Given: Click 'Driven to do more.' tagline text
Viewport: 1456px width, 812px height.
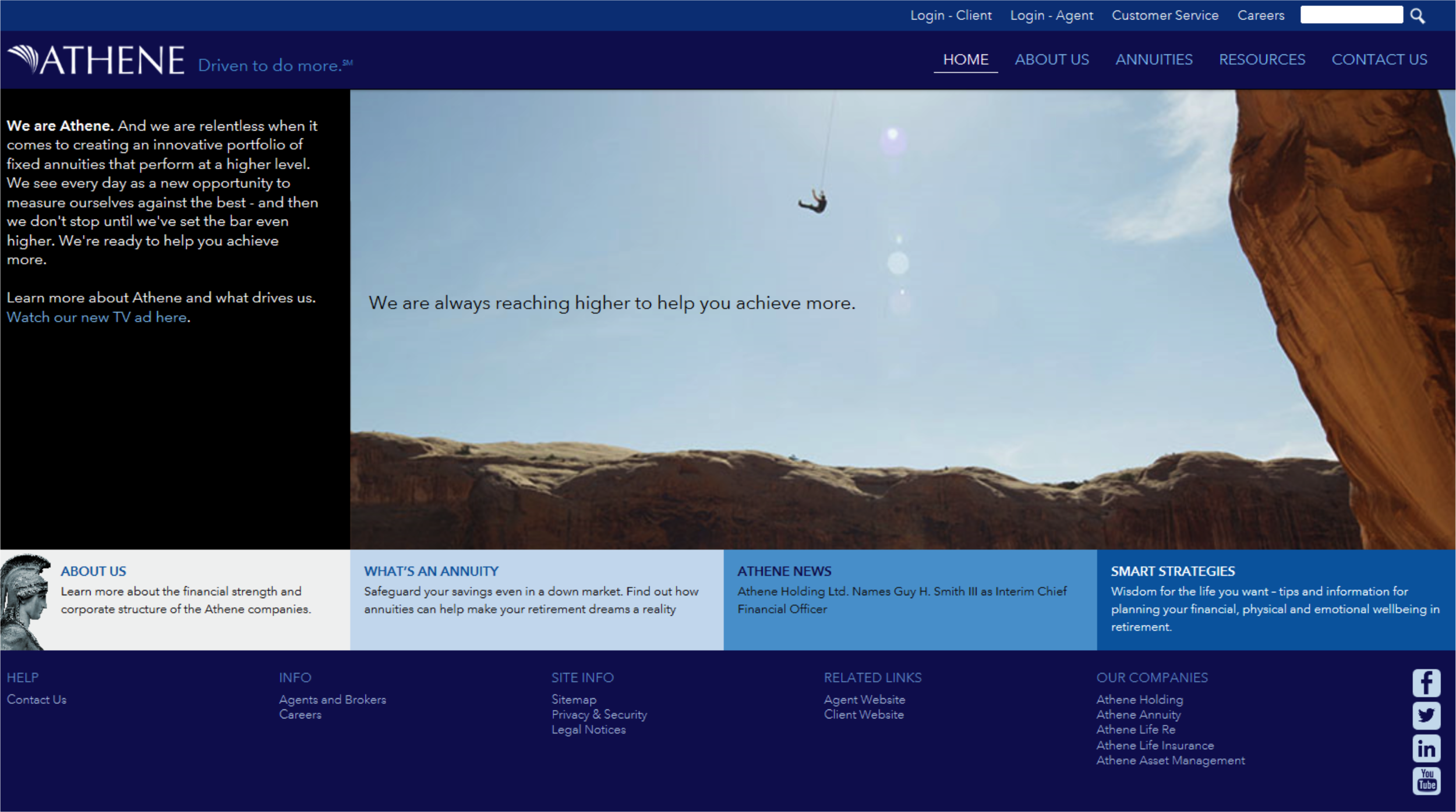Looking at the screenshot, I should pos(275,65).
